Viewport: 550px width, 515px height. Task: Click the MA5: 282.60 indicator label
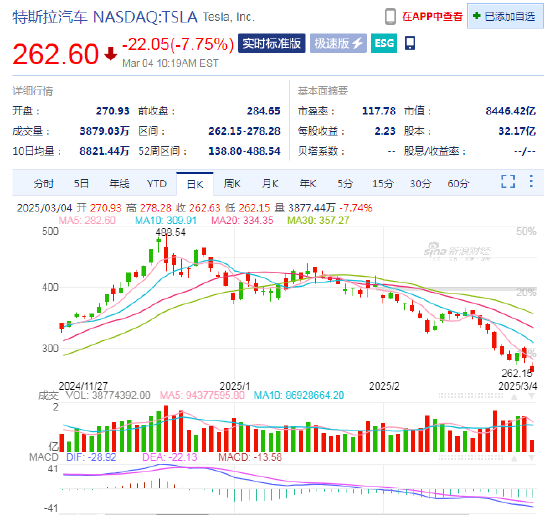[x=87, y=220]
